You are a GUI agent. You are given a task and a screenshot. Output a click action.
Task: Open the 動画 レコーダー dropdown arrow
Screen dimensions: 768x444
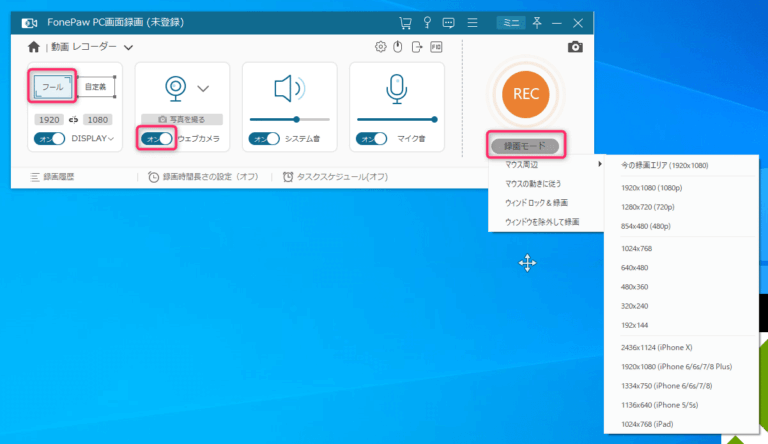pos(129,47)
